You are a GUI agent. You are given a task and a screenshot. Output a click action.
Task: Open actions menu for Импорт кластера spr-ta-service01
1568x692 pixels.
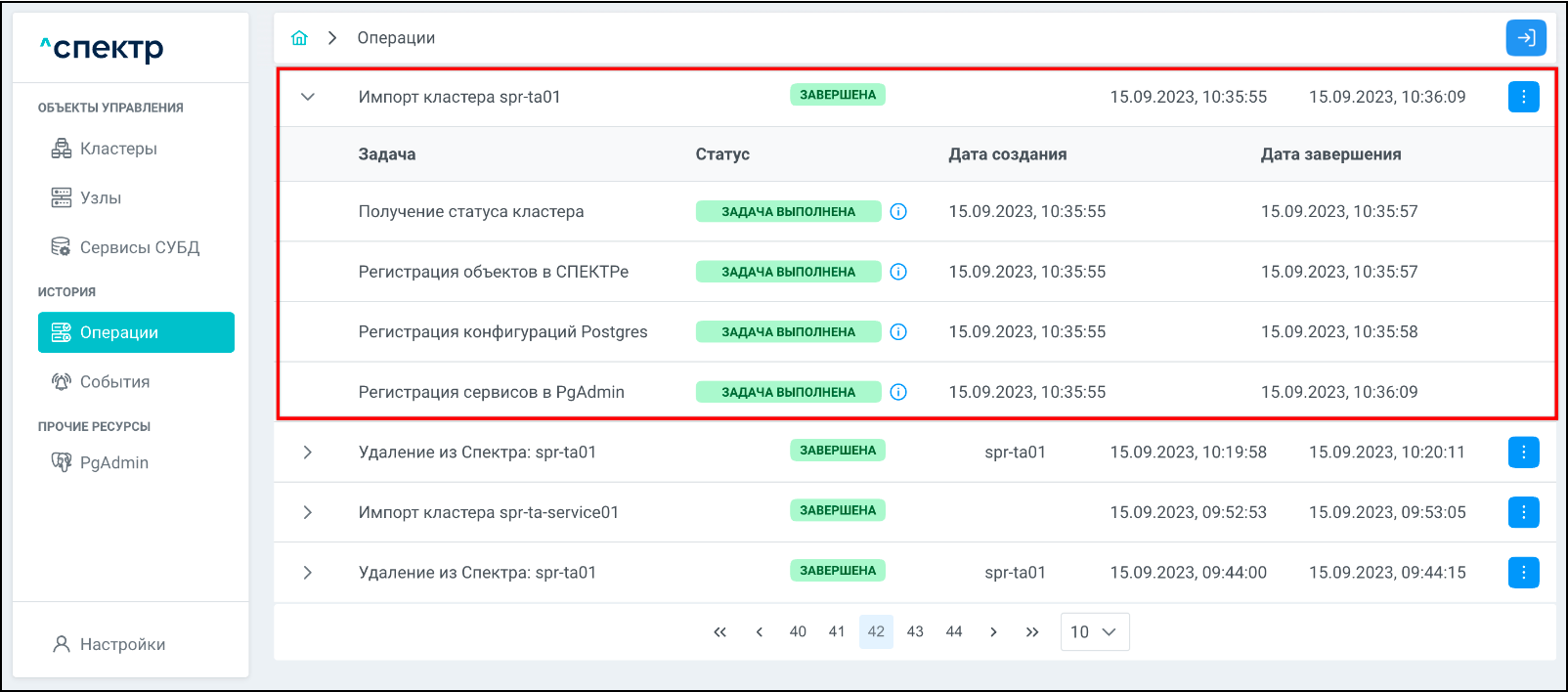pos(1523,512)
